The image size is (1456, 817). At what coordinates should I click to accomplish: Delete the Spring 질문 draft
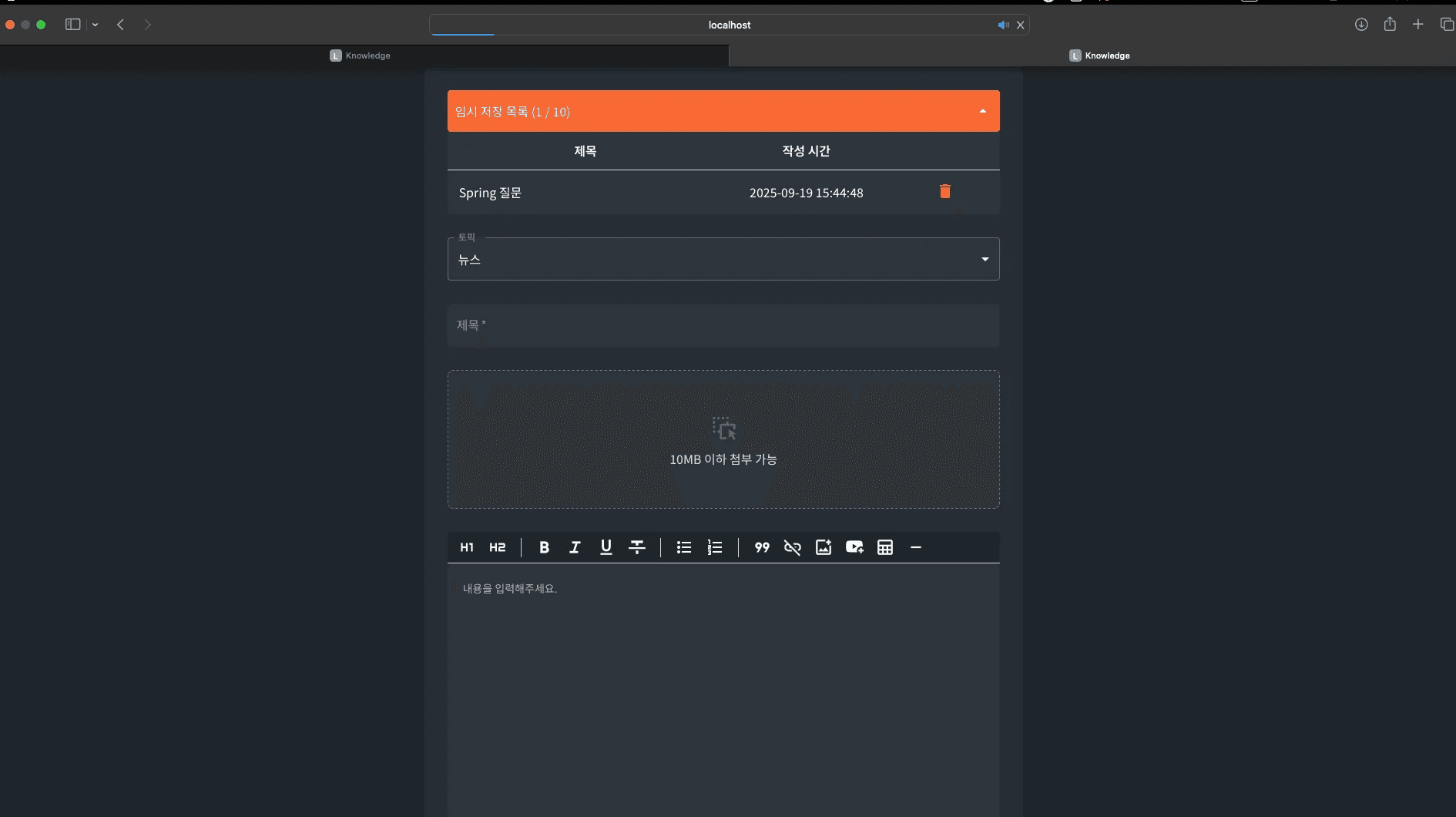(x=945, y=192)
